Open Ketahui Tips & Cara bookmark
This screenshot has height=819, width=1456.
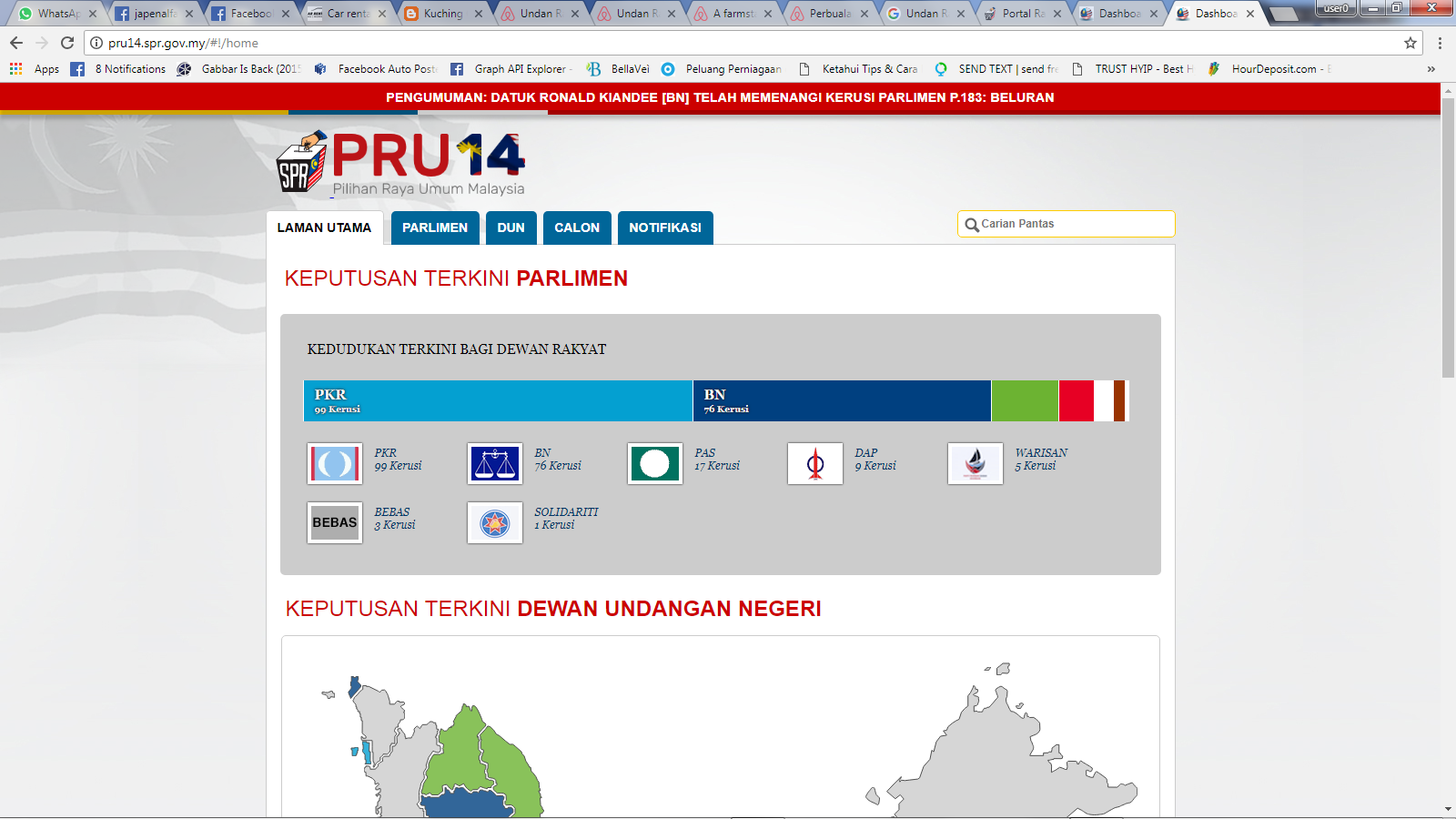pyautogui.click(x=858, y=69)
